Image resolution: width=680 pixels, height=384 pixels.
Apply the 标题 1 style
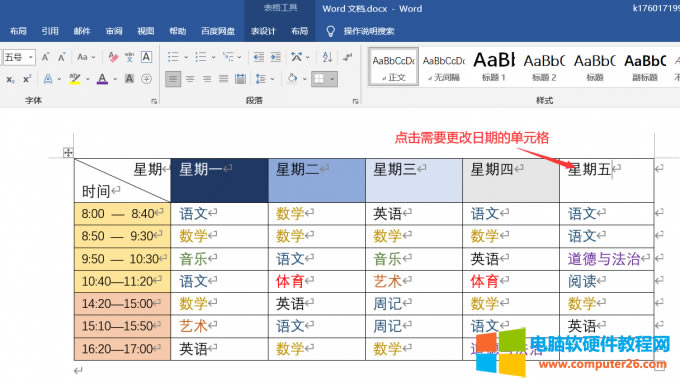[494, 66]
